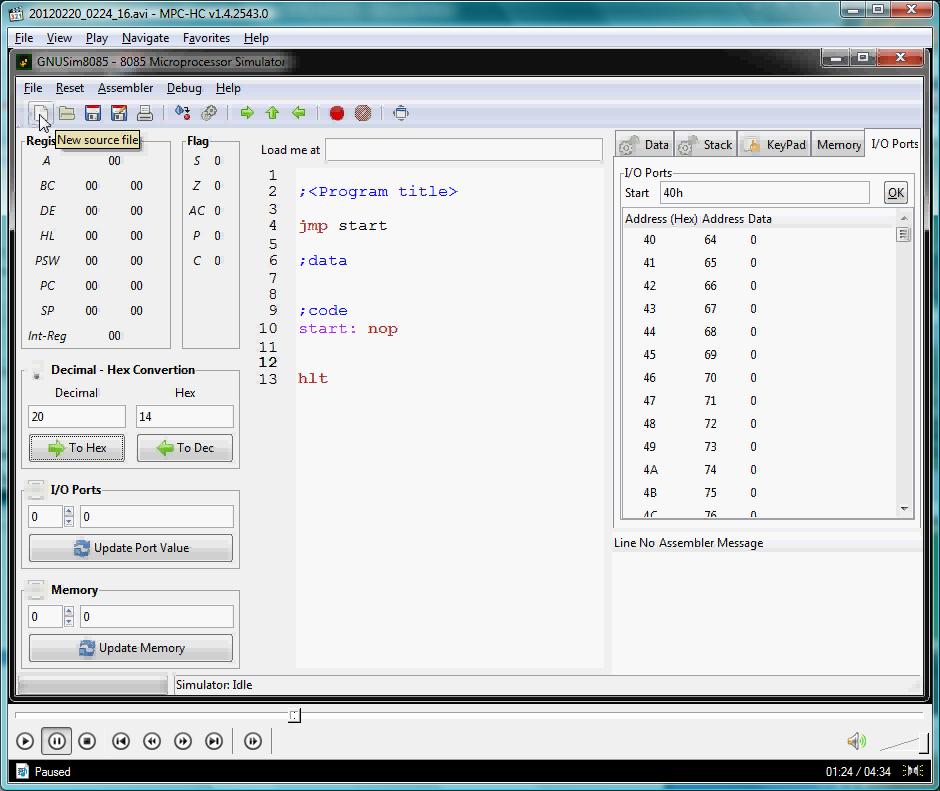Image resolution: width=940 pixels, height=791 pixels.
Task: Switch to the Stack tab
Action: tap(706, 145)
